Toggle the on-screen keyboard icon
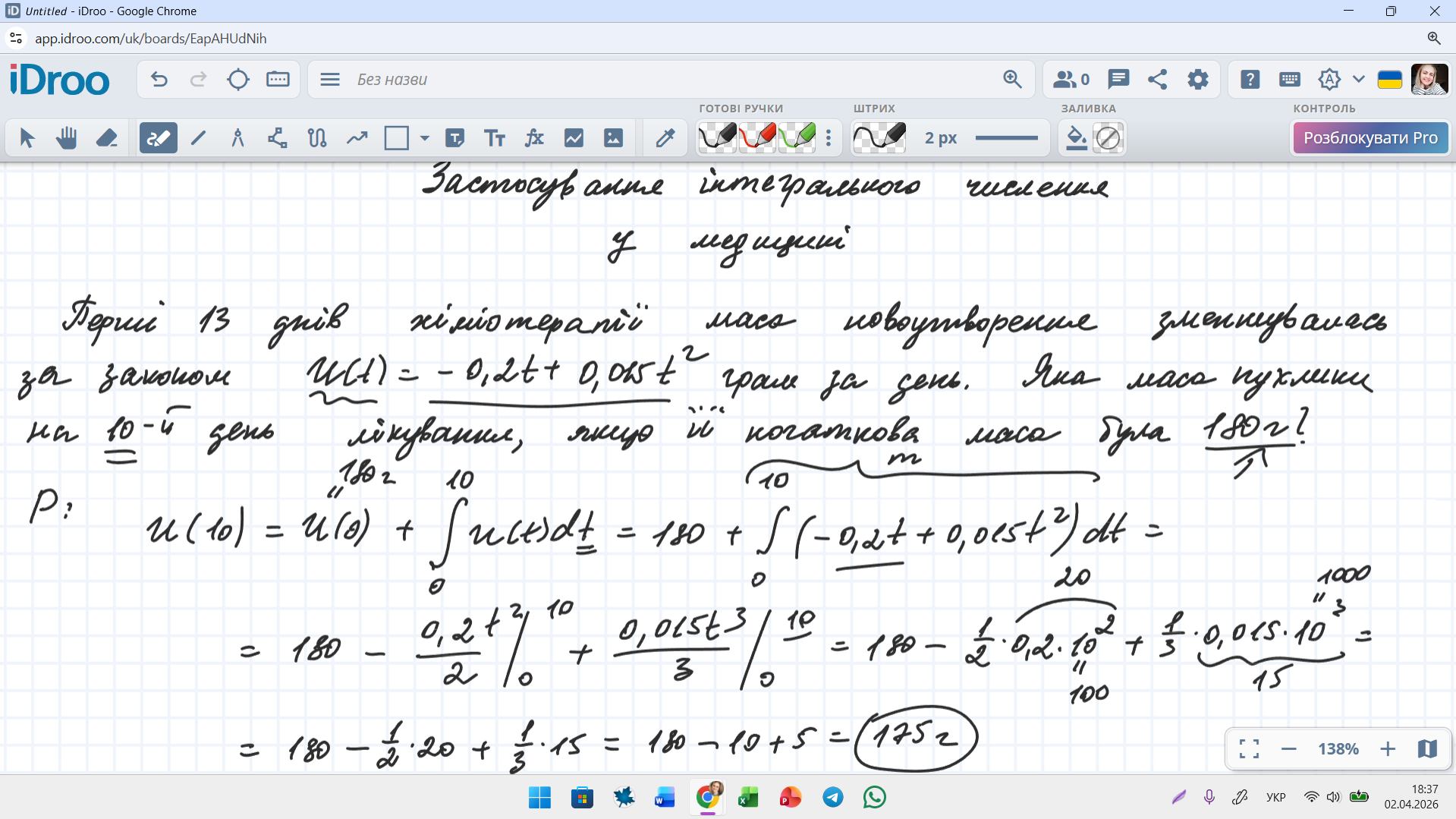 click(1289, 80)
